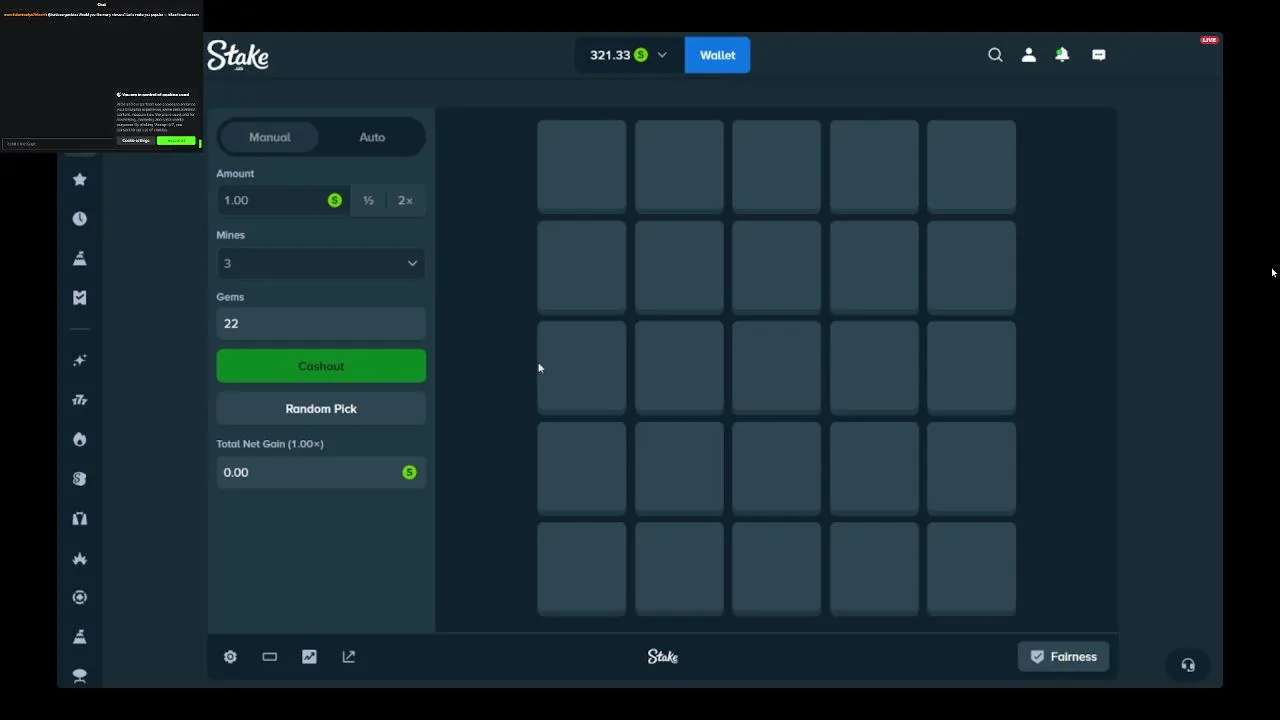Reveal the first tile in the bottom row
Screen dimensions: 1280x720
click(582, 568)
